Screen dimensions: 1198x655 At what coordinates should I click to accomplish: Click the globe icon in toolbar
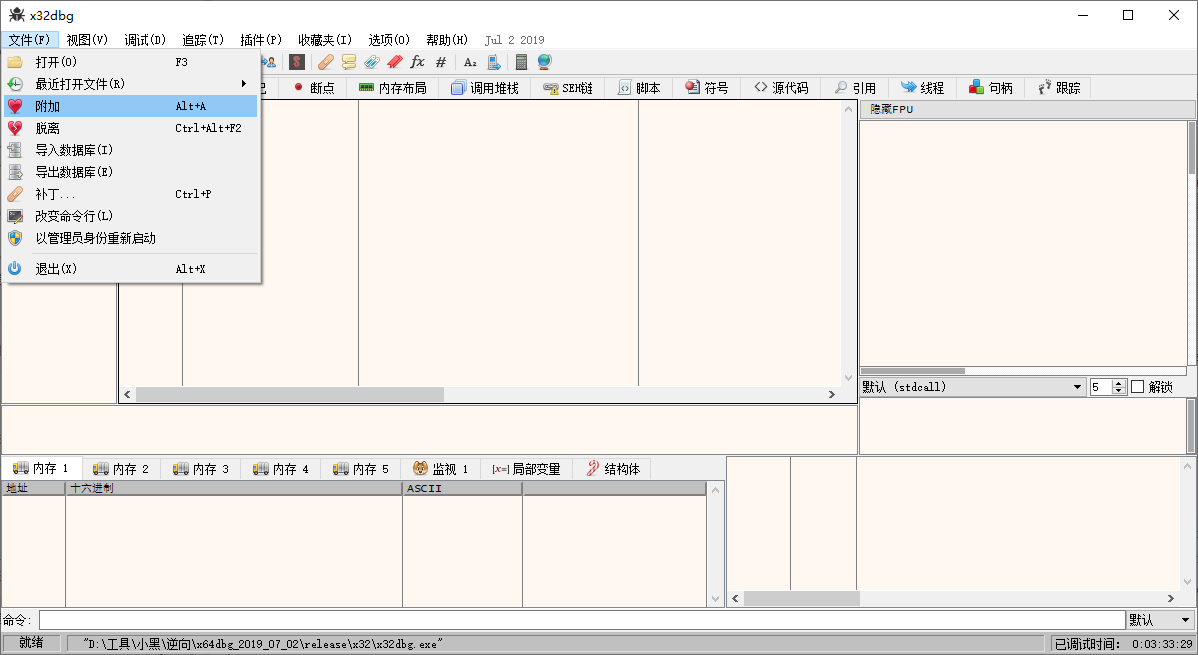(544, 62)
